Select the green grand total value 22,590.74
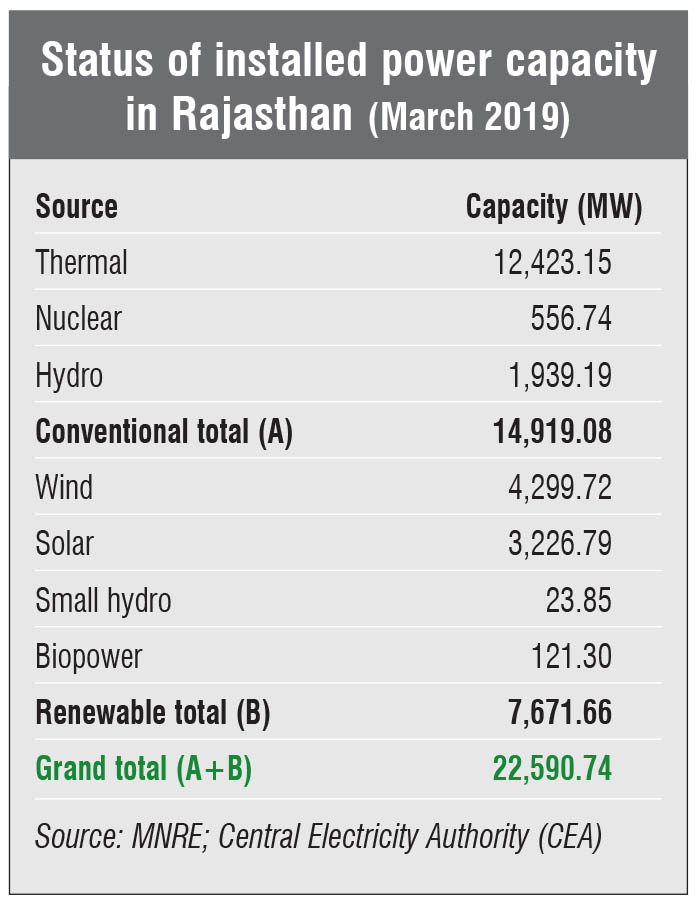696x903 pixels. coord(552,769)
